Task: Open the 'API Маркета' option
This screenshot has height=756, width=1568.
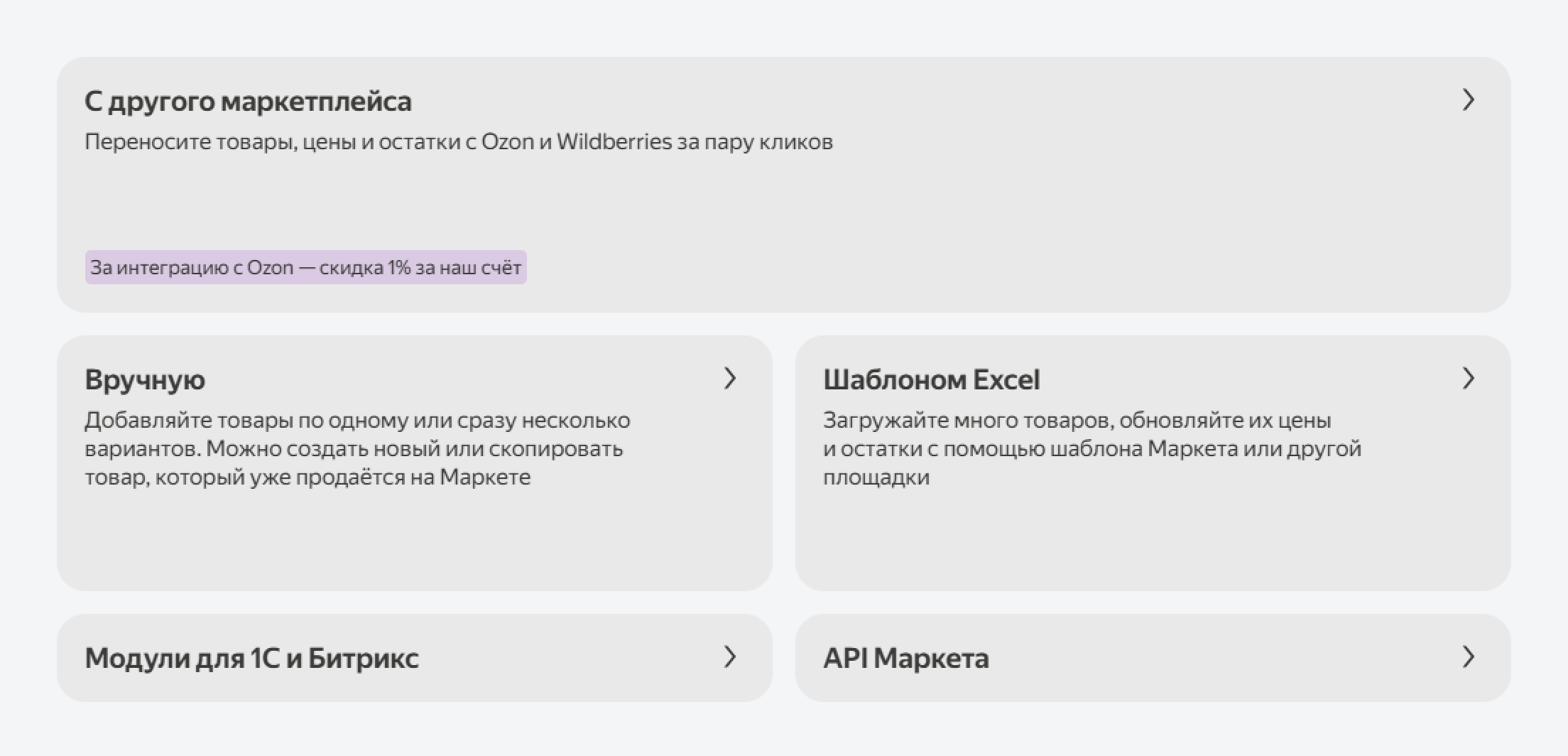Action: [x=905, y=659]
